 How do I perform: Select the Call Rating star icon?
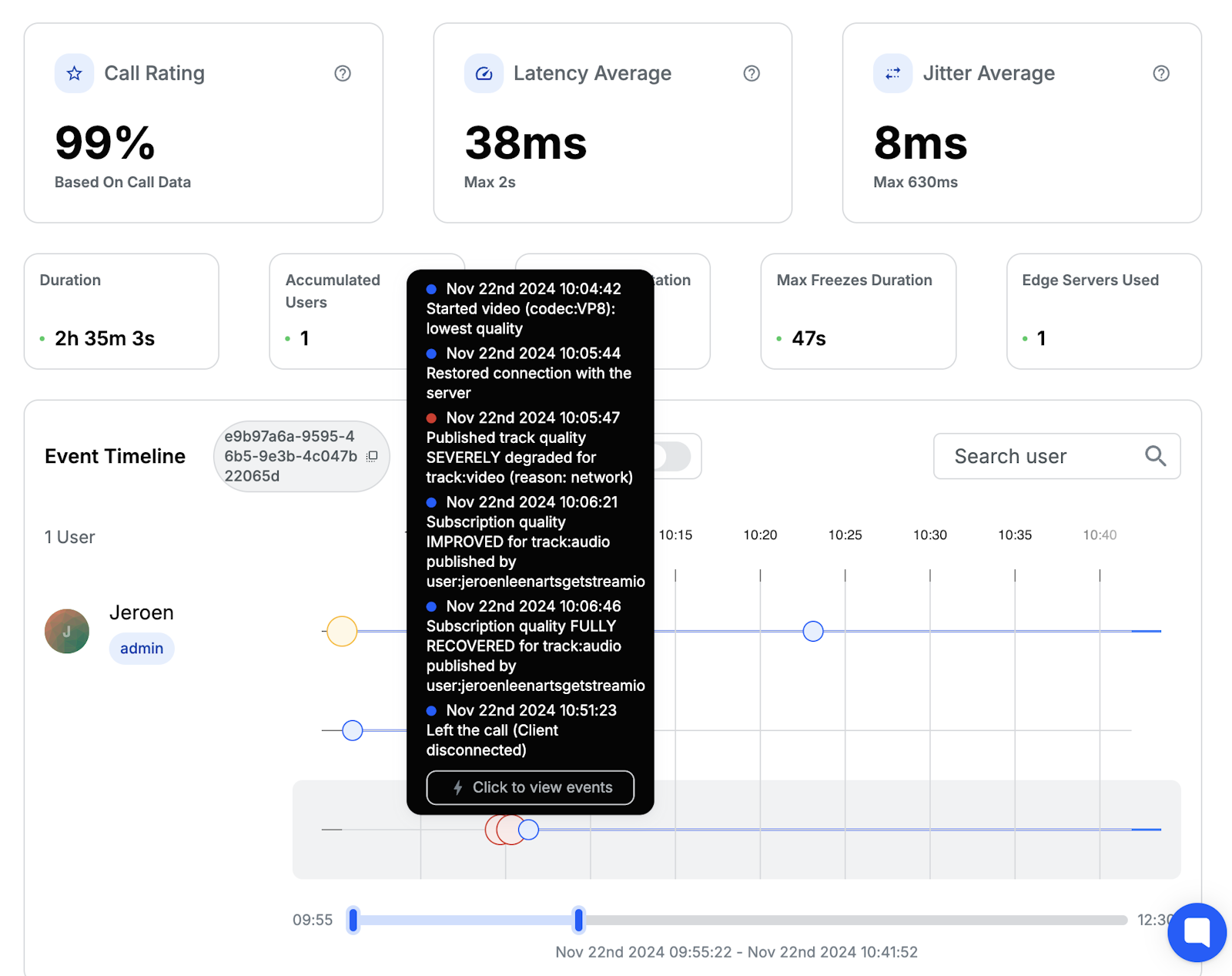[74, 73]
